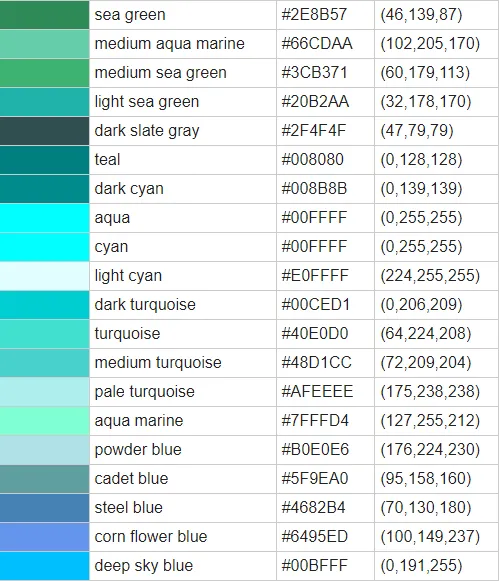This screenshot has width=499, height=581.
Task: Select the hex code #5F9EA0
Action: (315, 479)
